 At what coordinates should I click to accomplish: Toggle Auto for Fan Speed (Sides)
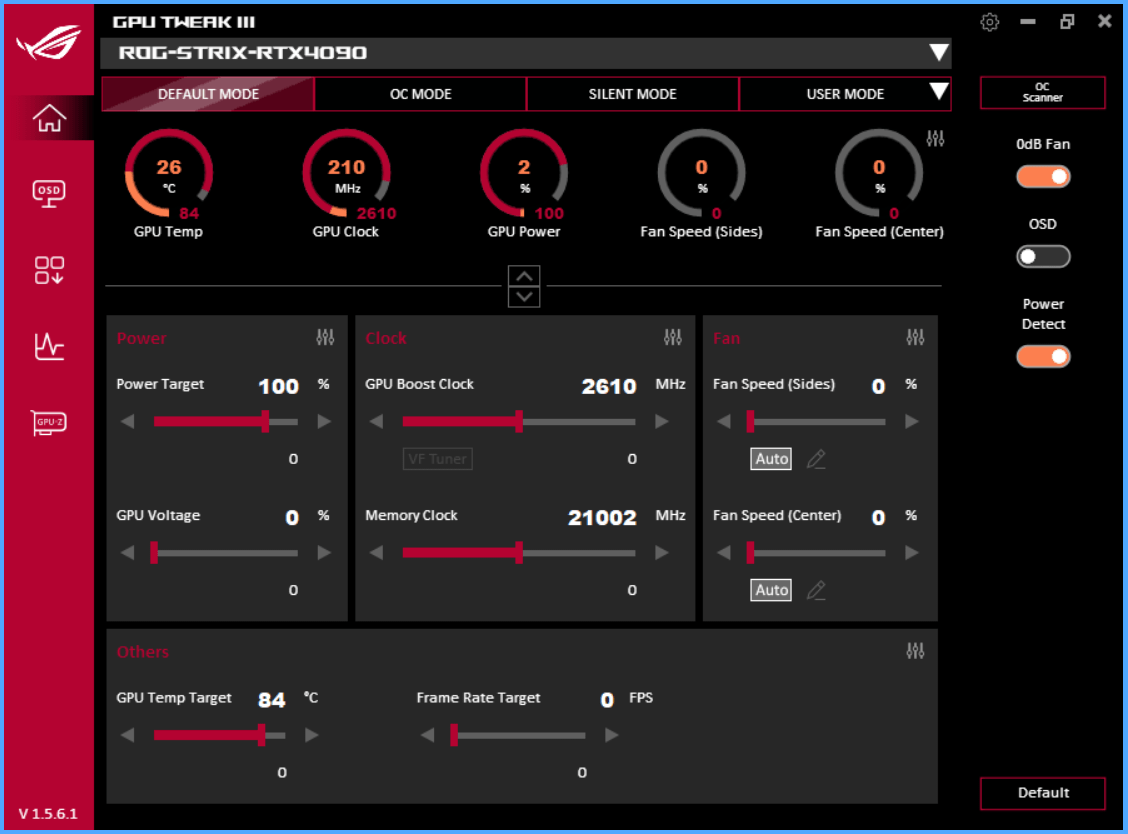[x=771, y=458]
